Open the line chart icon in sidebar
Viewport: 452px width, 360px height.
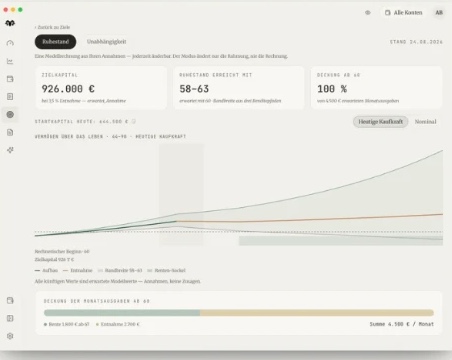click(10, 61)
